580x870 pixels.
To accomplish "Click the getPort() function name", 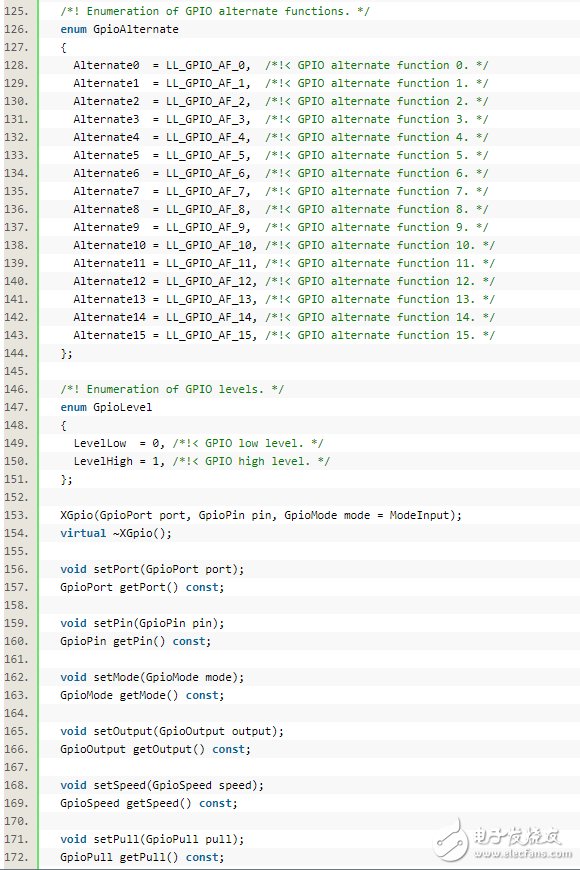I will pyautogui.click(x=149, y=587).
